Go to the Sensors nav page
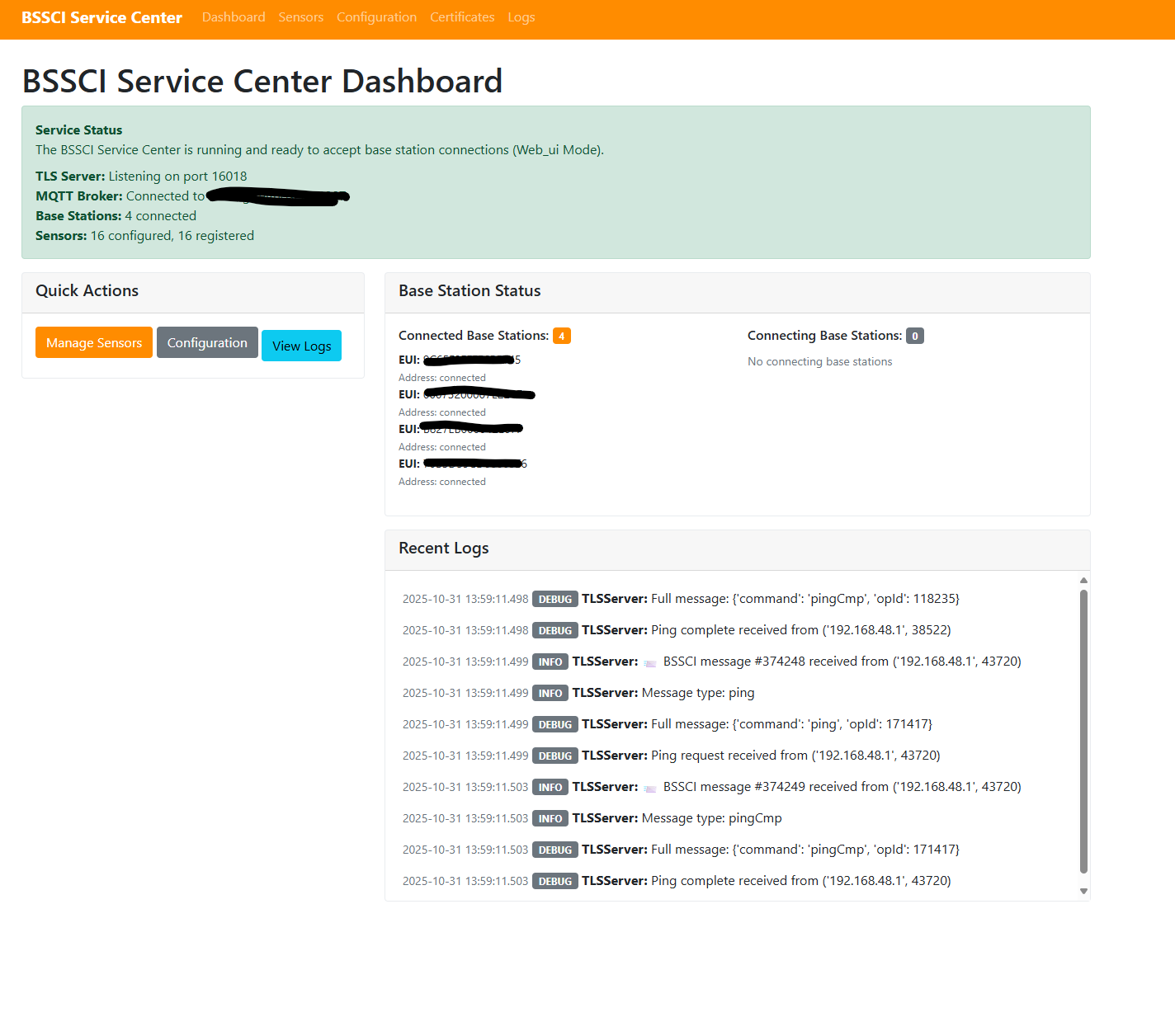The width and height of the screenshot is (1175, 1036). click(300, 17)
